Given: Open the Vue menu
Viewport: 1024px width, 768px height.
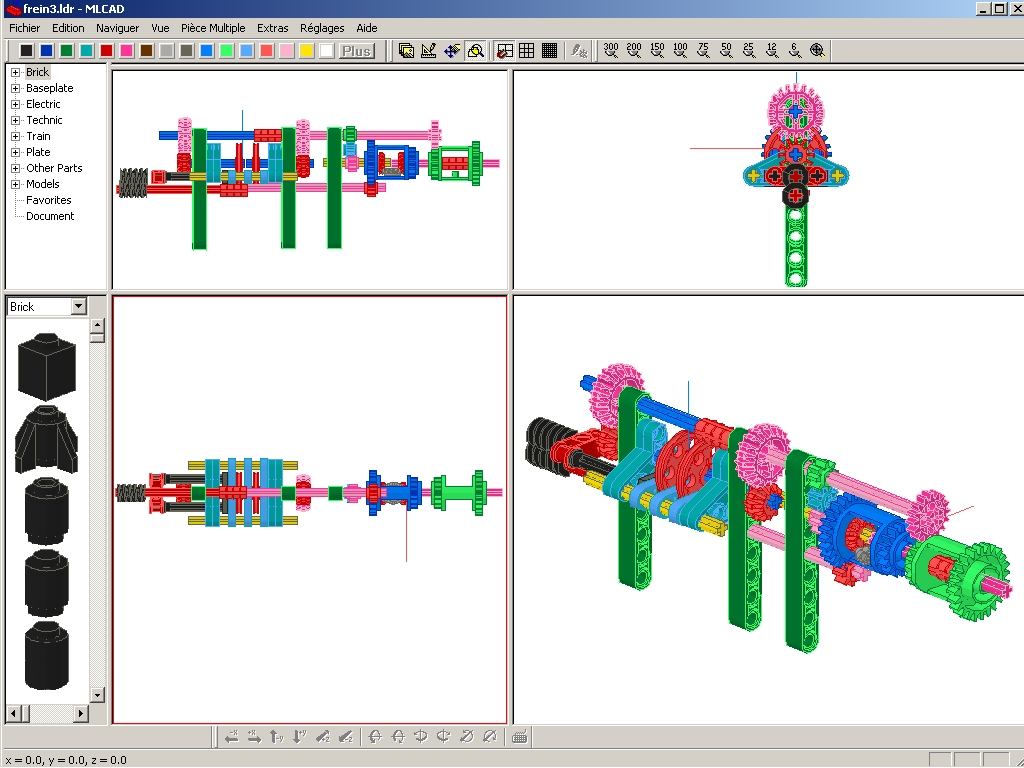Looking at the screenshot, I should (160, 28).
